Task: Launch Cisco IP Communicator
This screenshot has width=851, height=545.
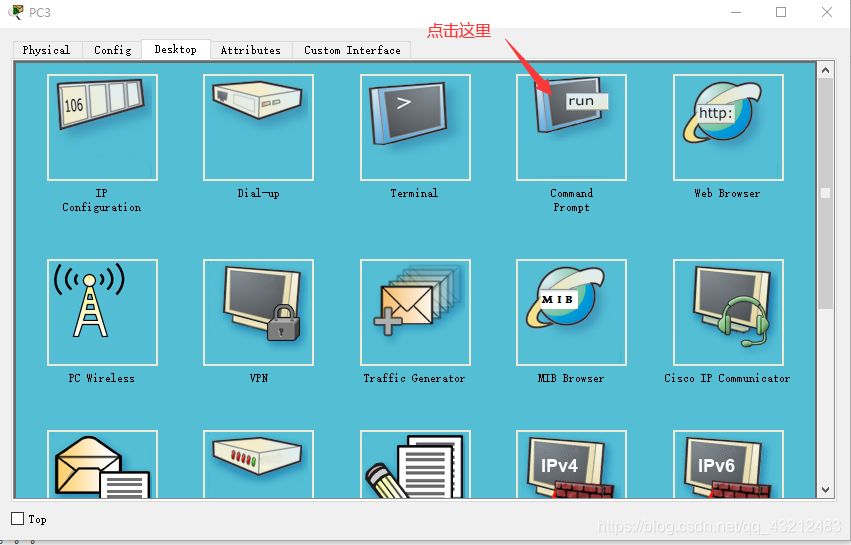Action: [728, 313]
